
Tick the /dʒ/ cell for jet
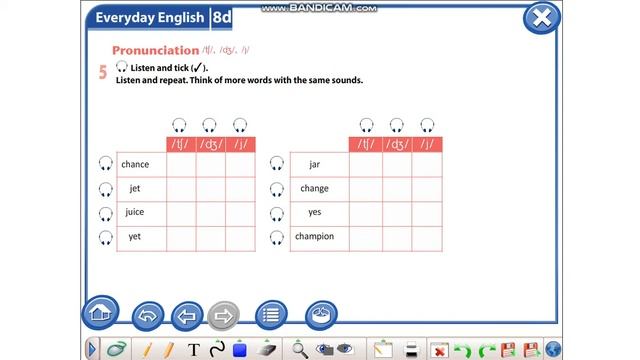click(211, 189)
